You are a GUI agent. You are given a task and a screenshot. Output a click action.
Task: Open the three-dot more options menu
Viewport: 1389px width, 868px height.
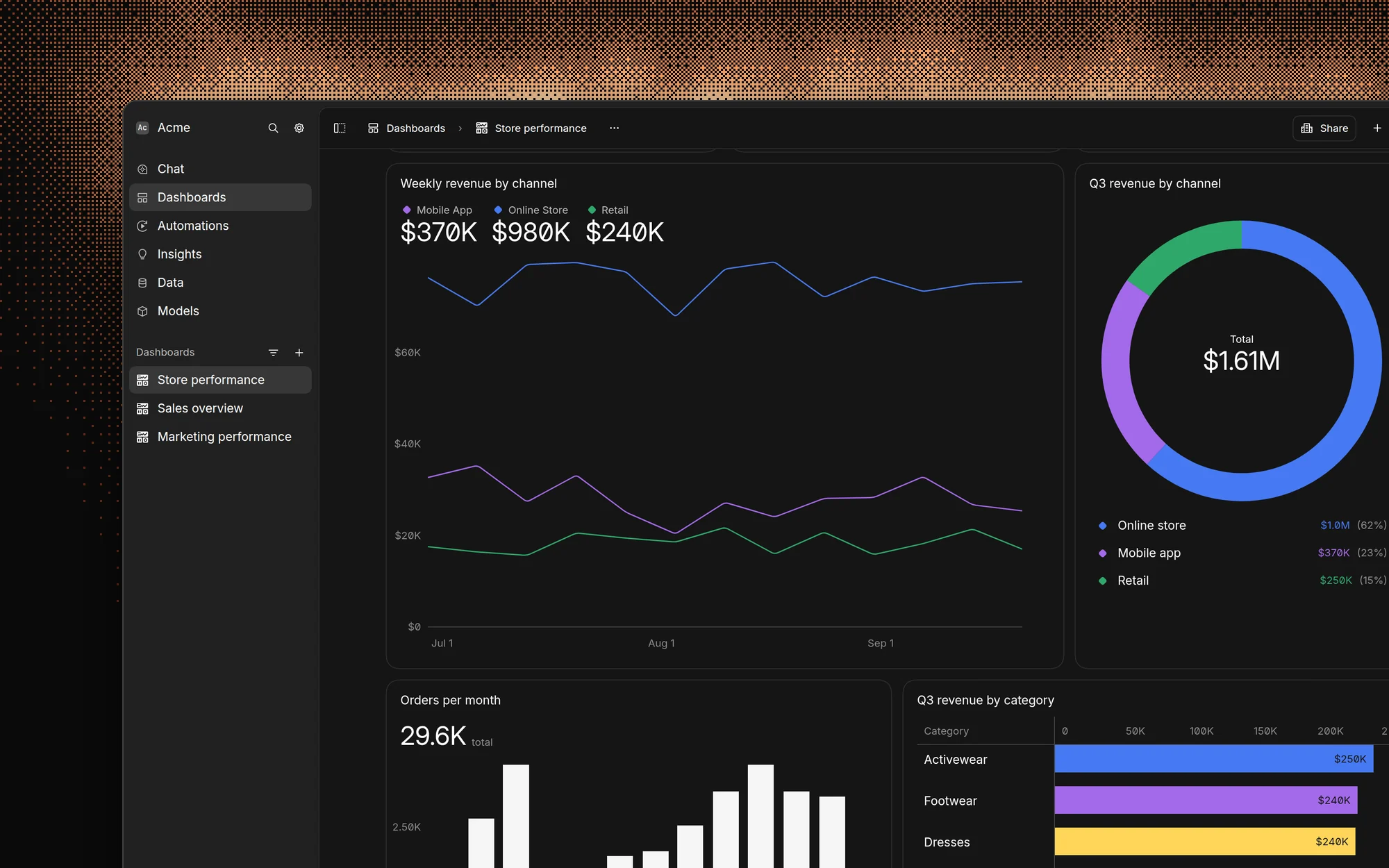(x=614, y=128)
